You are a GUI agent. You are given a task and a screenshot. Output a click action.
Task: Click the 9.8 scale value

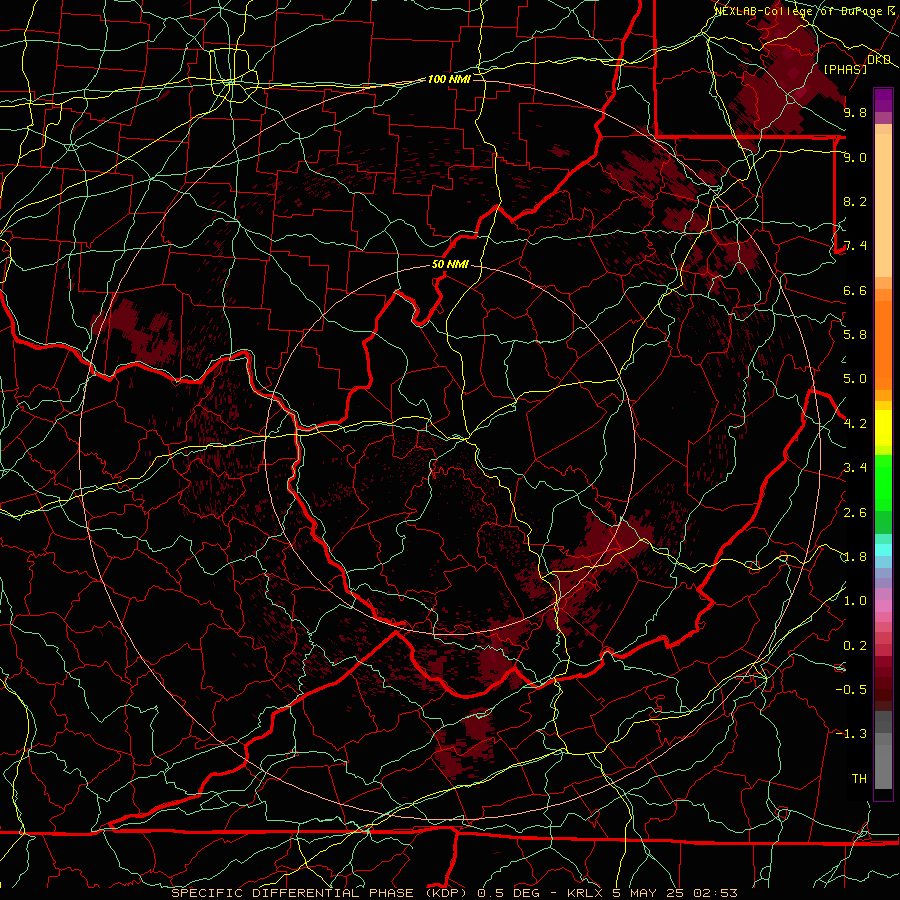[x=855, y=112]
